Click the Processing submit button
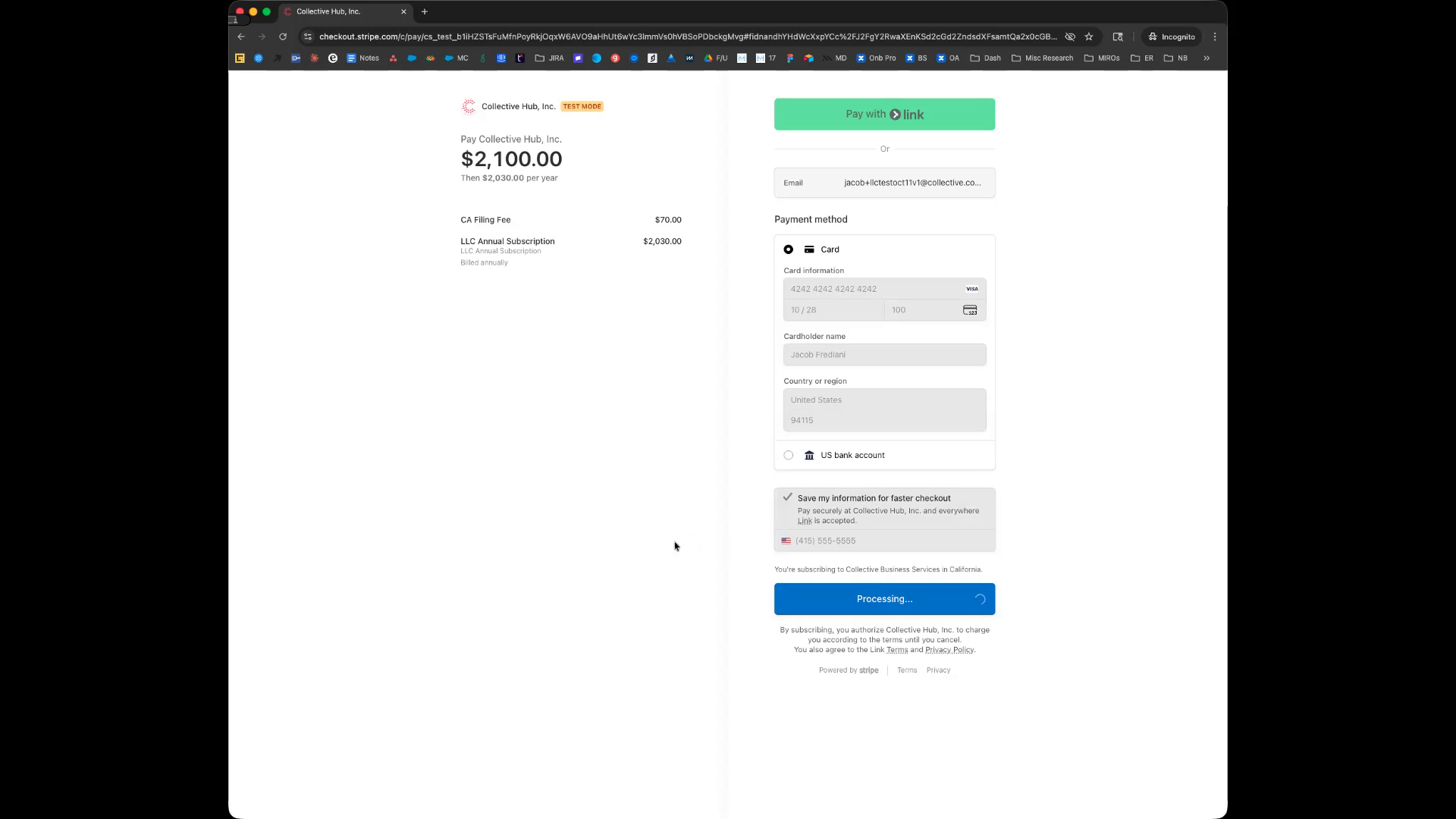Image resolution: width=1456 pixels, height=819 pixels. click(x=884, y=599)
